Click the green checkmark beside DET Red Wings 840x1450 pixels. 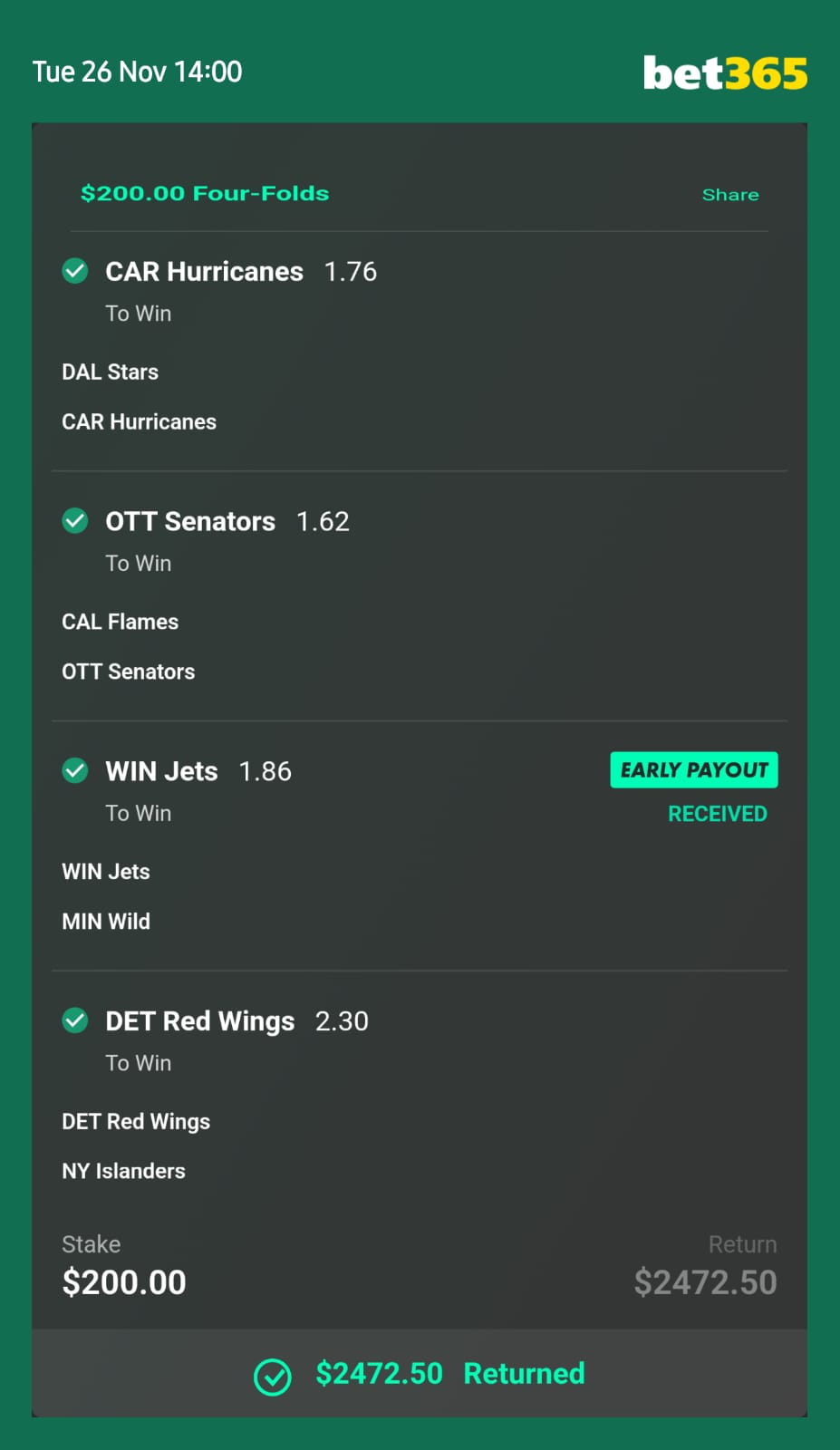coord(75,1021)
